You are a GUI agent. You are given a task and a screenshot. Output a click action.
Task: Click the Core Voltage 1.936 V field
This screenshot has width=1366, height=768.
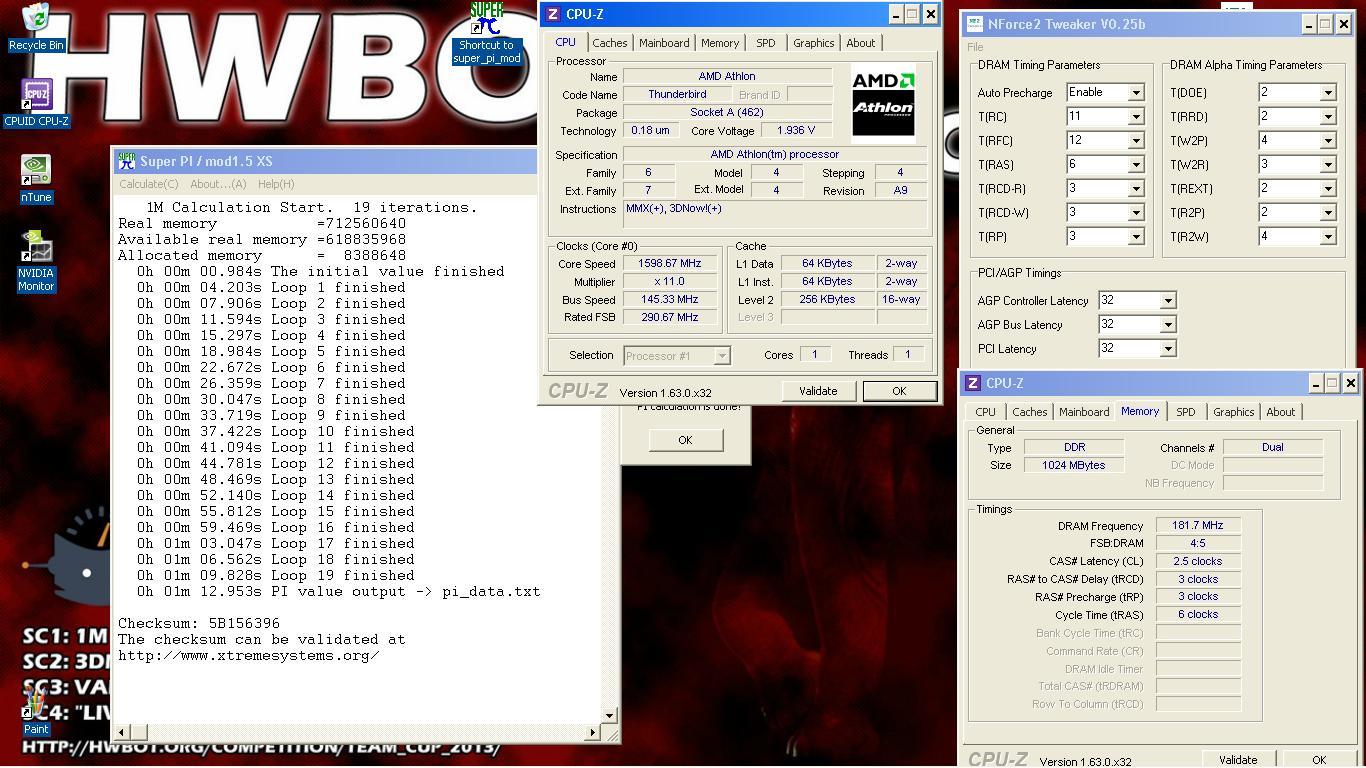point(796,130)
